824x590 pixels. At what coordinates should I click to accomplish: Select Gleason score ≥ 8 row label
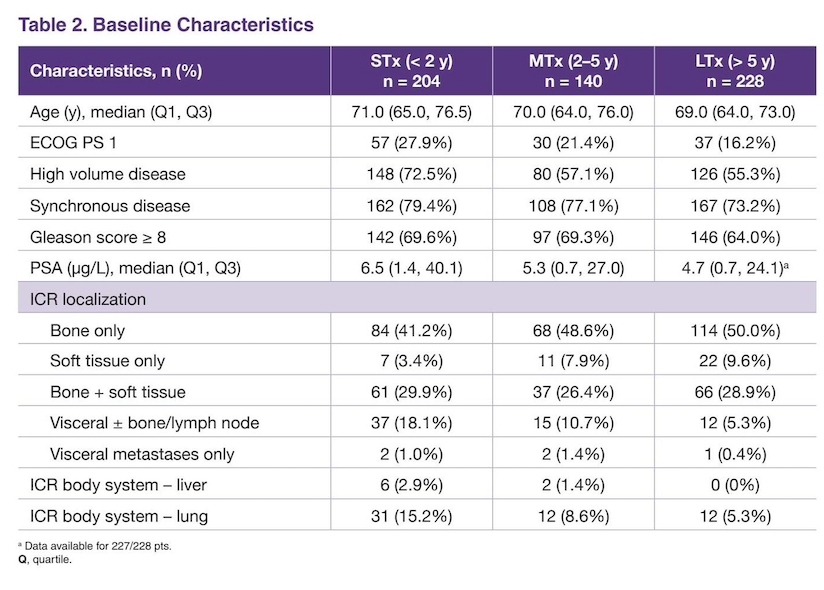click(x=98, y=237)
